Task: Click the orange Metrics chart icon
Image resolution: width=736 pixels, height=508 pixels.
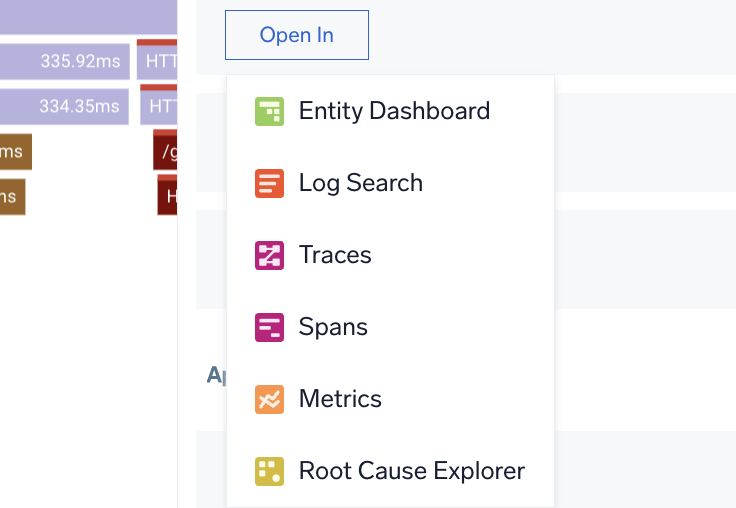Action: coord(269,399)
